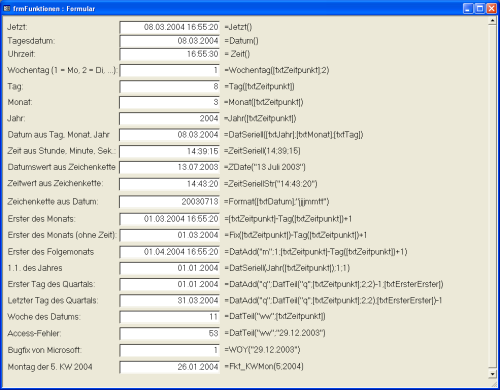Click the Uhrzeit: label
This screenshot has width=500, height=390.
click(x=21, y=54)
